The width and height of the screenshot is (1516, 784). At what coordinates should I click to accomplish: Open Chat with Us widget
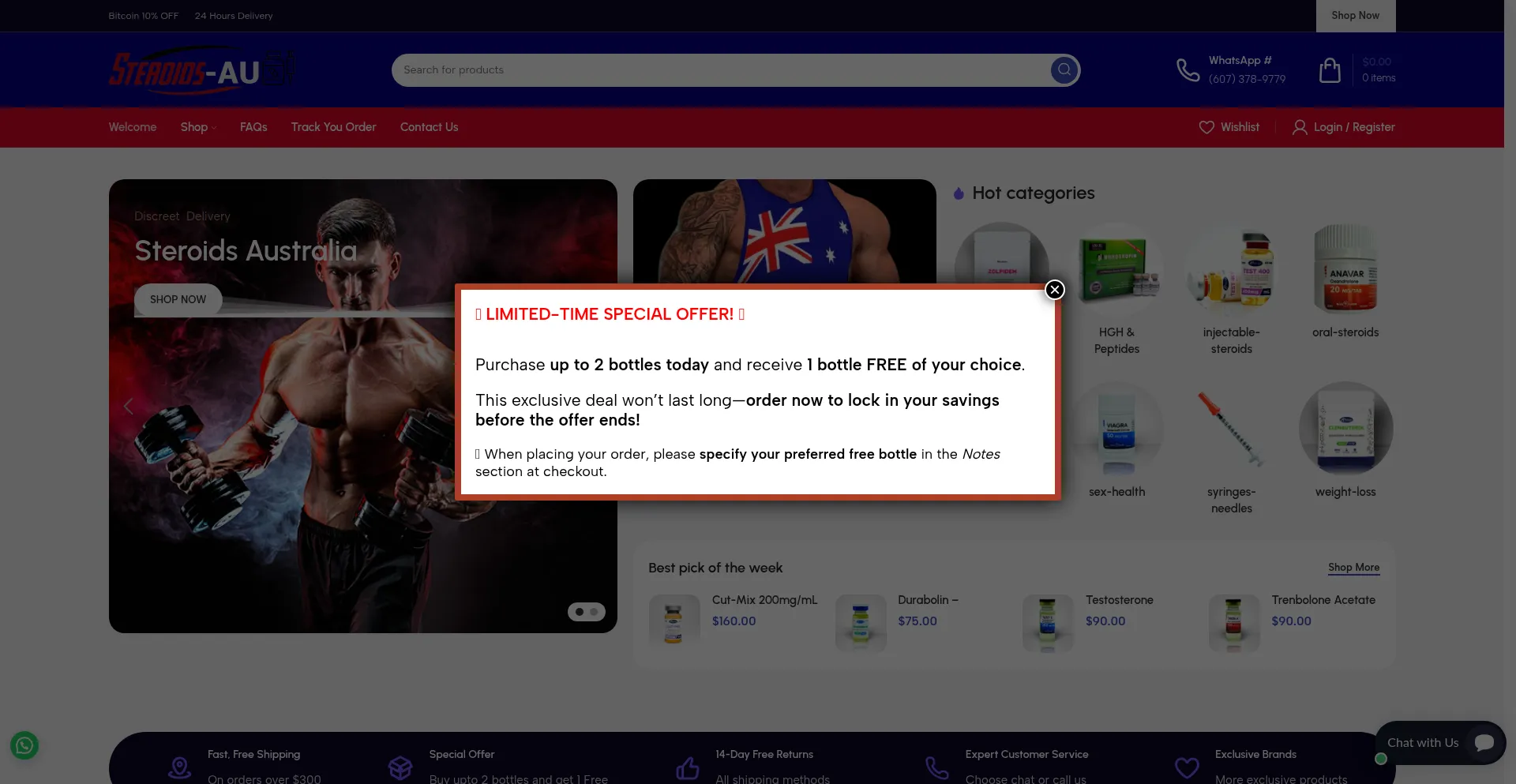[x=1440, y=743]
